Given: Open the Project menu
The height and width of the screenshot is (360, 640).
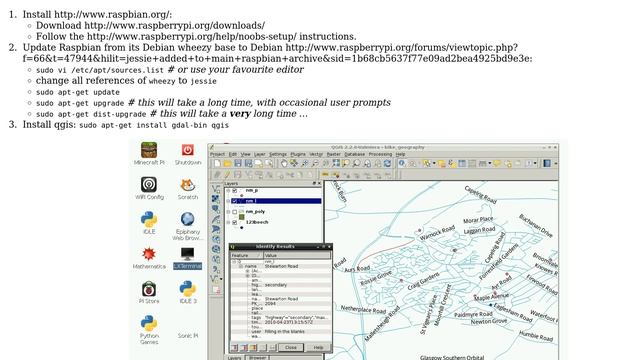Looking at the screenshot, I should tap(217, 154).
